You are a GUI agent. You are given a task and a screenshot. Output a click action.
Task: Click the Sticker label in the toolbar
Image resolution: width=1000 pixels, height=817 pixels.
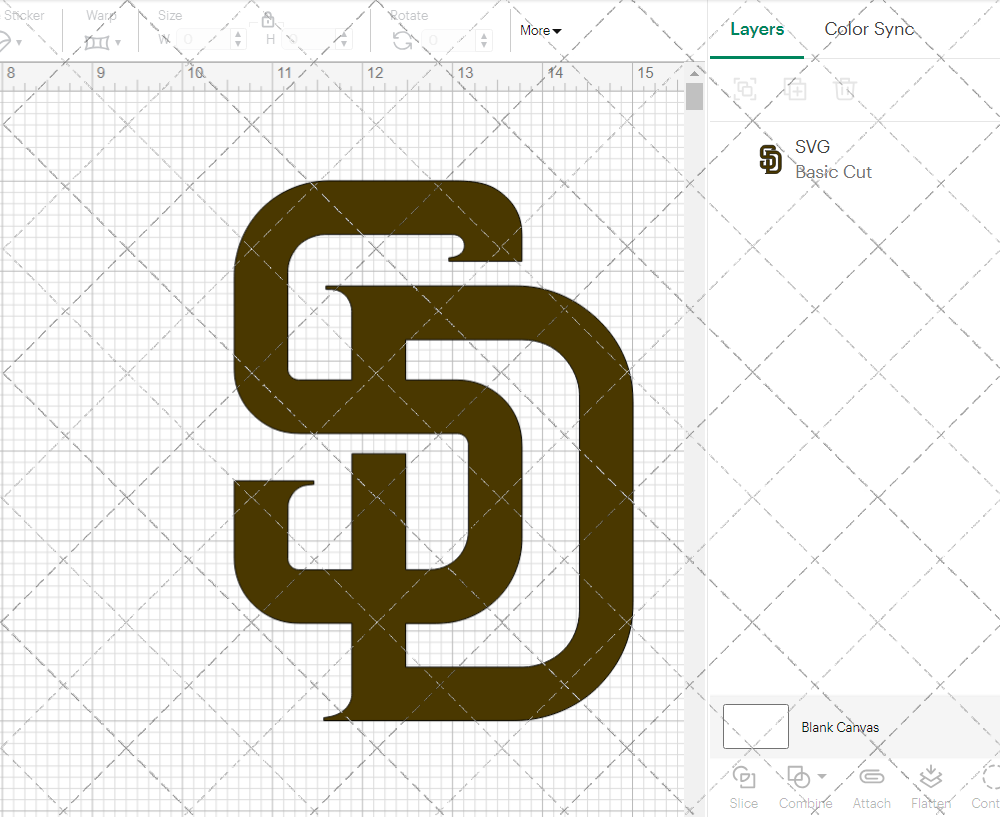tap(25, 15)
